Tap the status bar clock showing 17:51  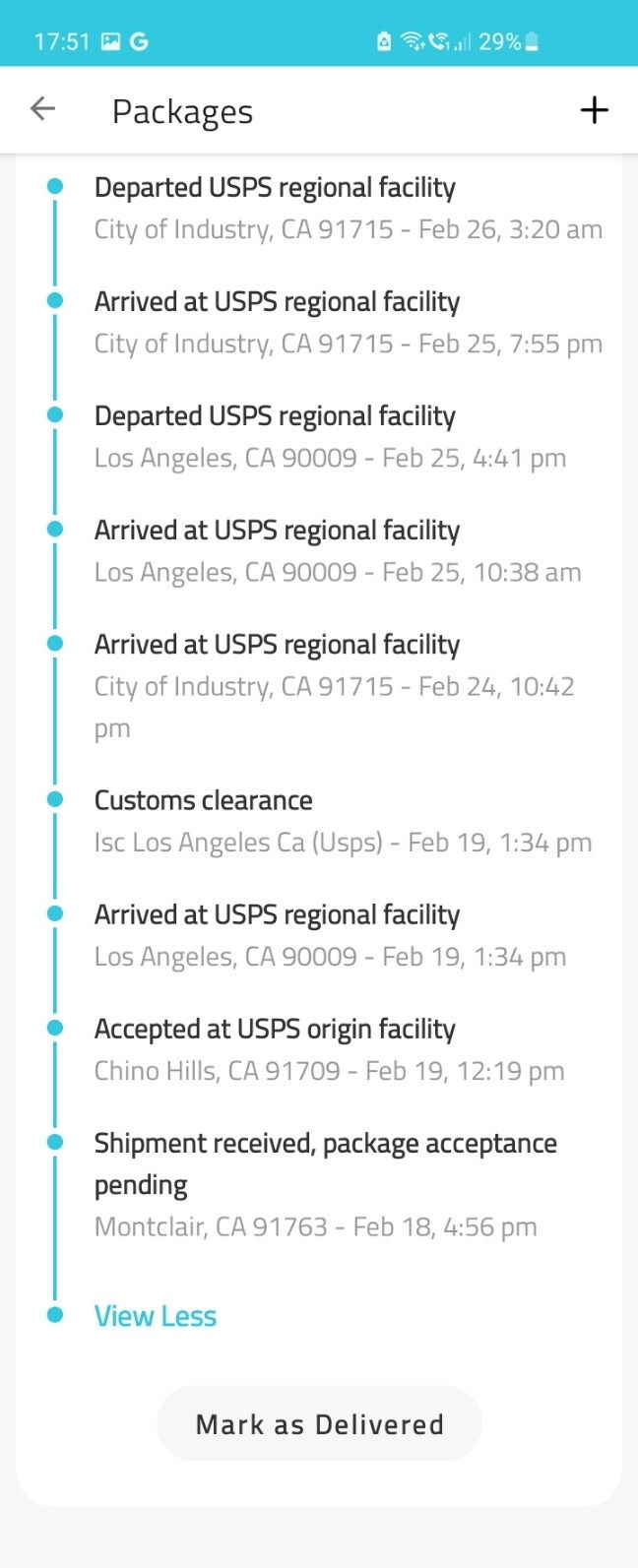pyautogui.click(x=62, y=41)
